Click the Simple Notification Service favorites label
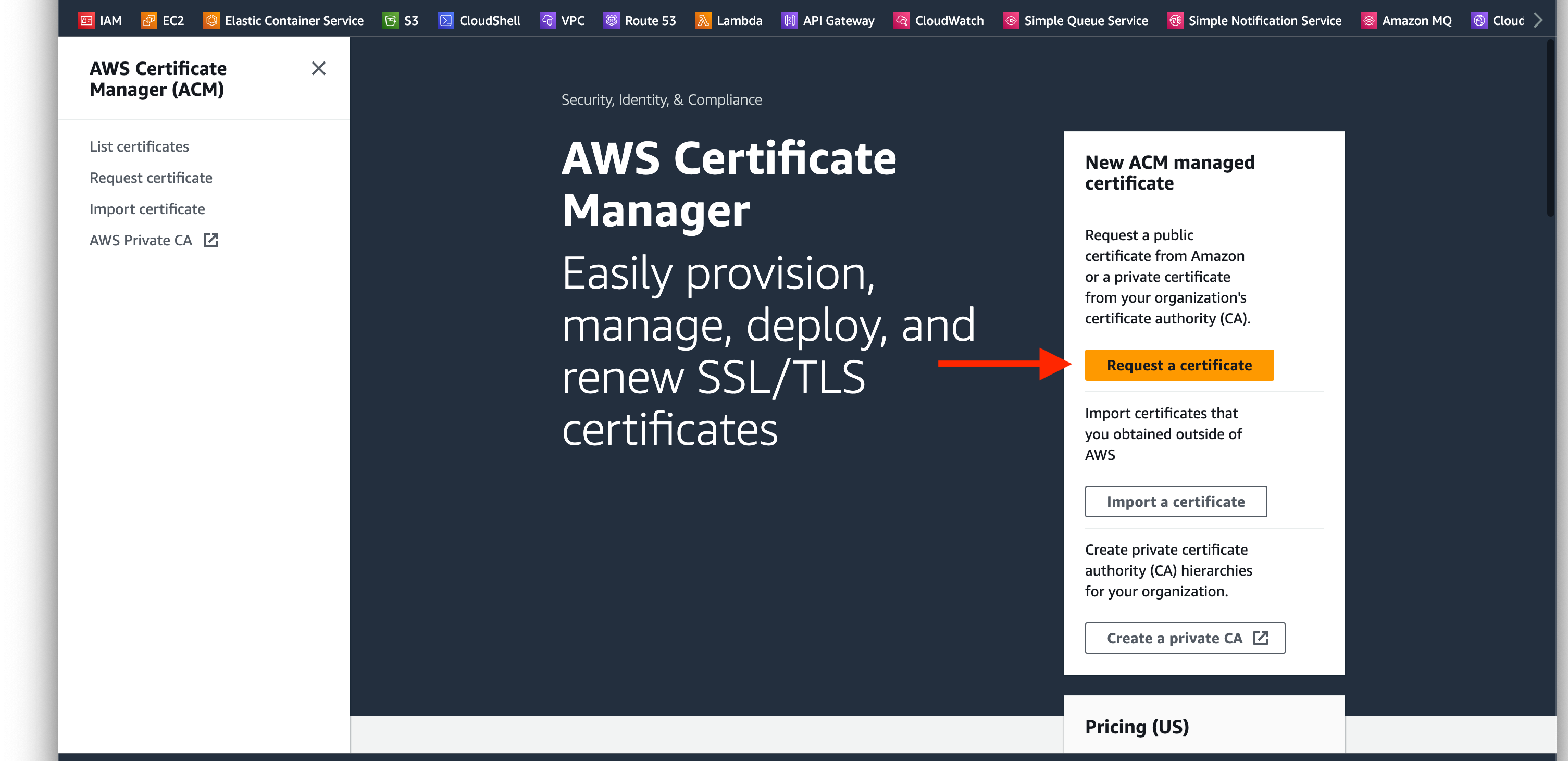This screenshot has width=1568, height=761. pyautogui.click(x=1265, y=21)
